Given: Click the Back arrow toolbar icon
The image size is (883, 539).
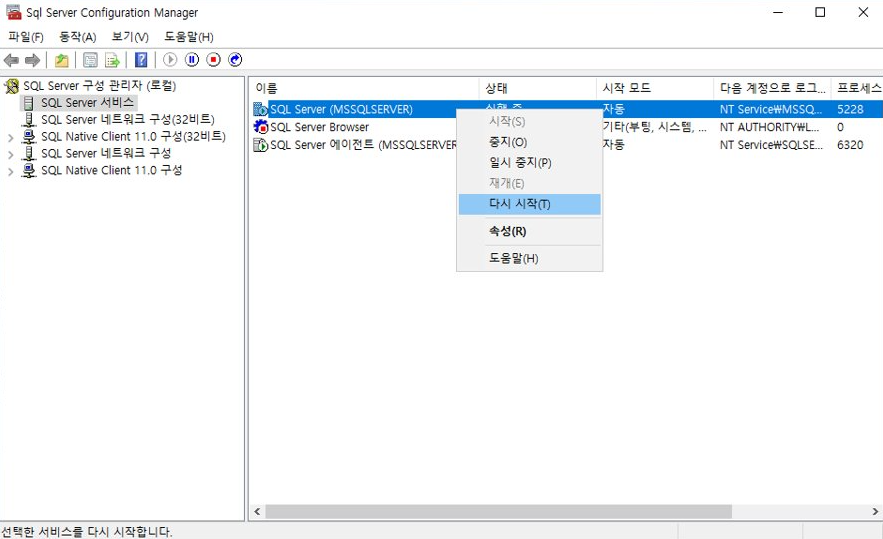Looking at the screenshot, I should [x=11, y=60].
